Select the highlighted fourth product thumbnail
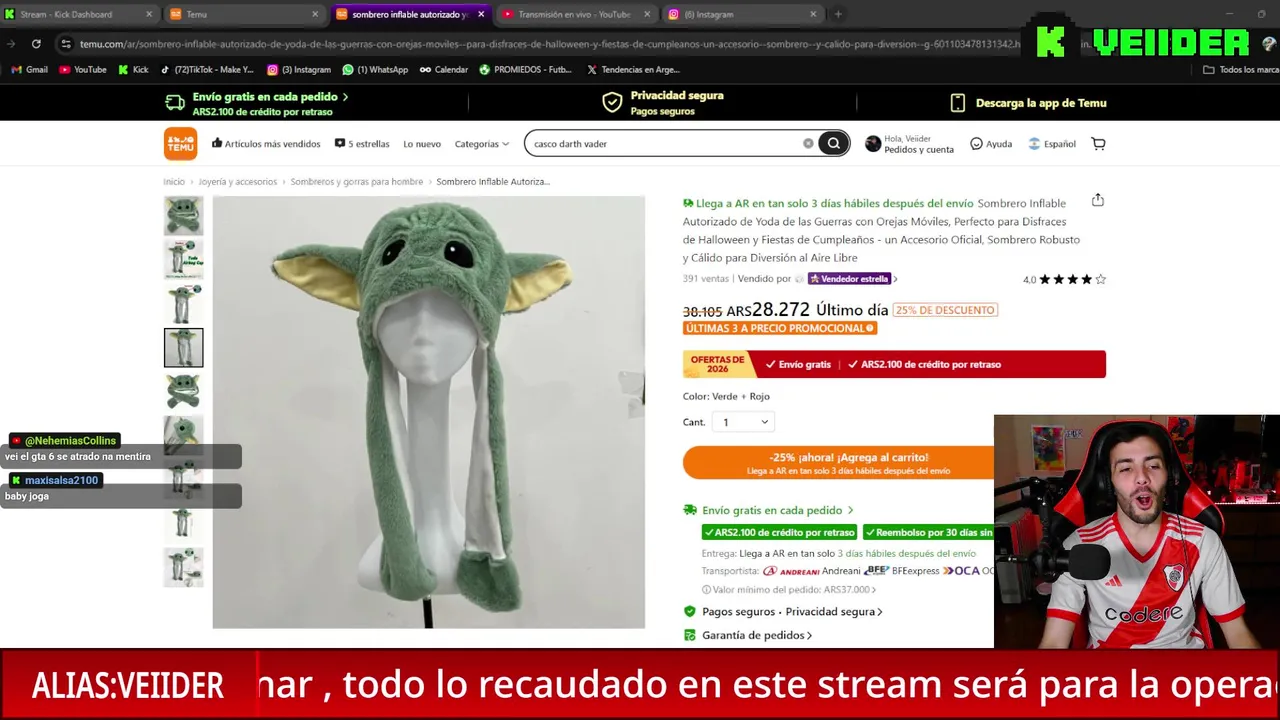 point(183,348)
